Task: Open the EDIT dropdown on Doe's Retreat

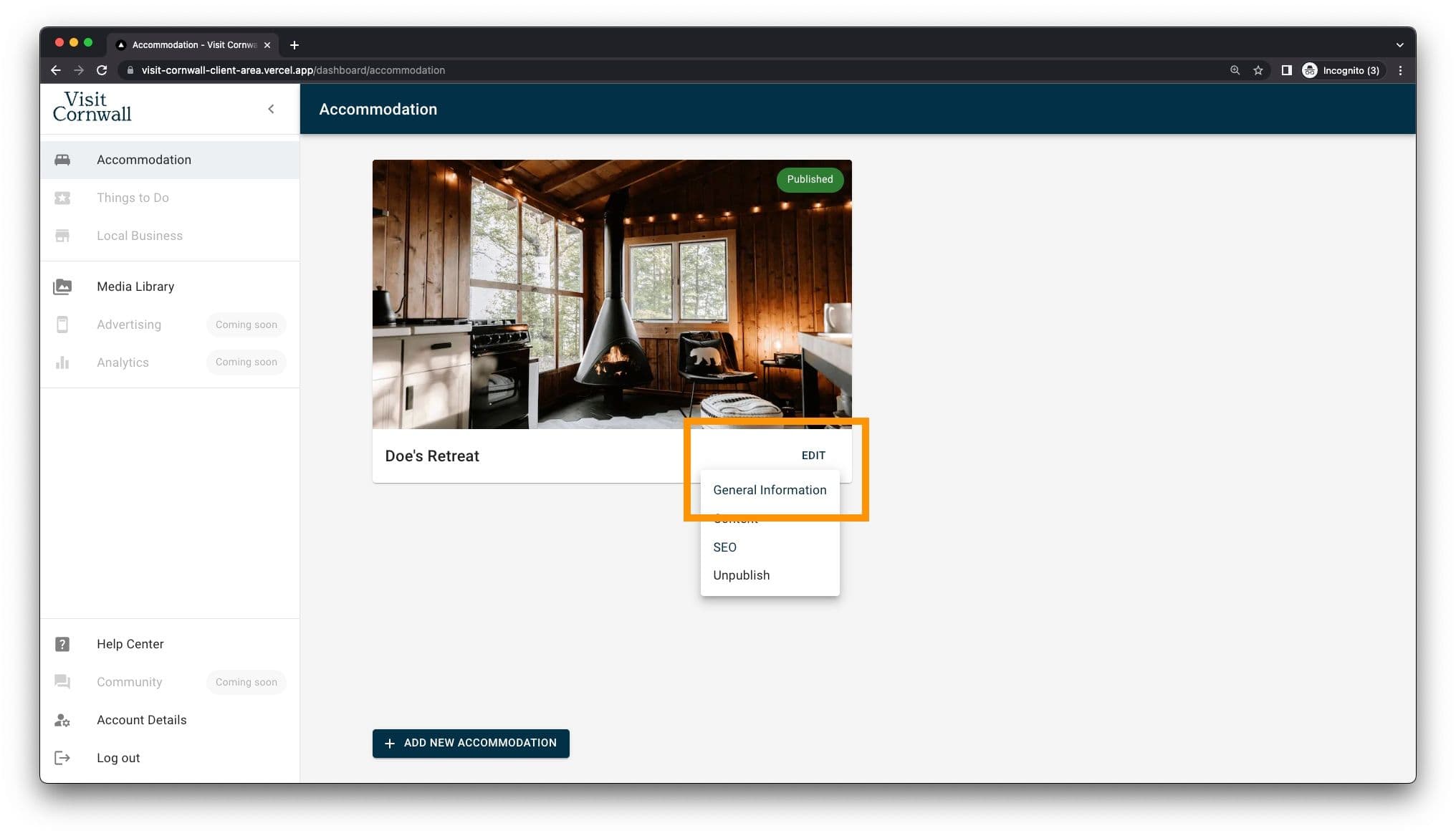Action: 813,456
